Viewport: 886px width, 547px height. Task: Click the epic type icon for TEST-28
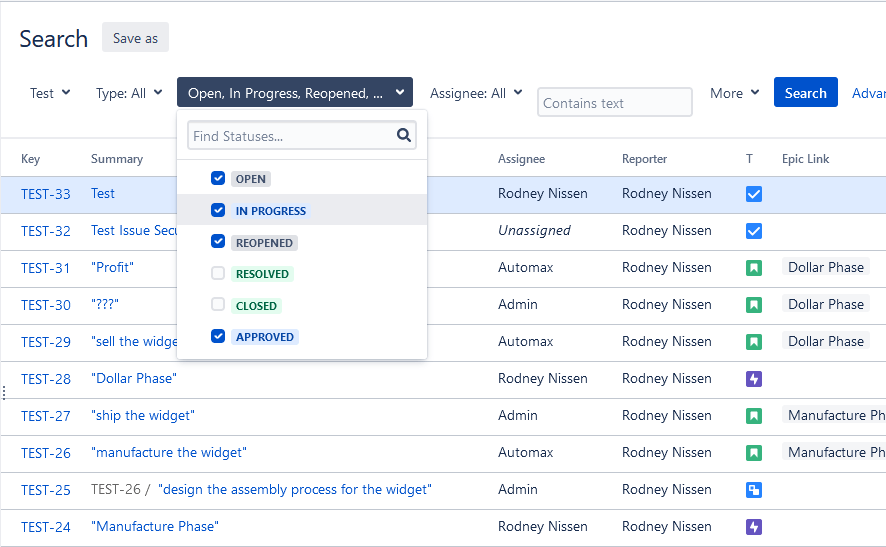[x=754, y=379]
